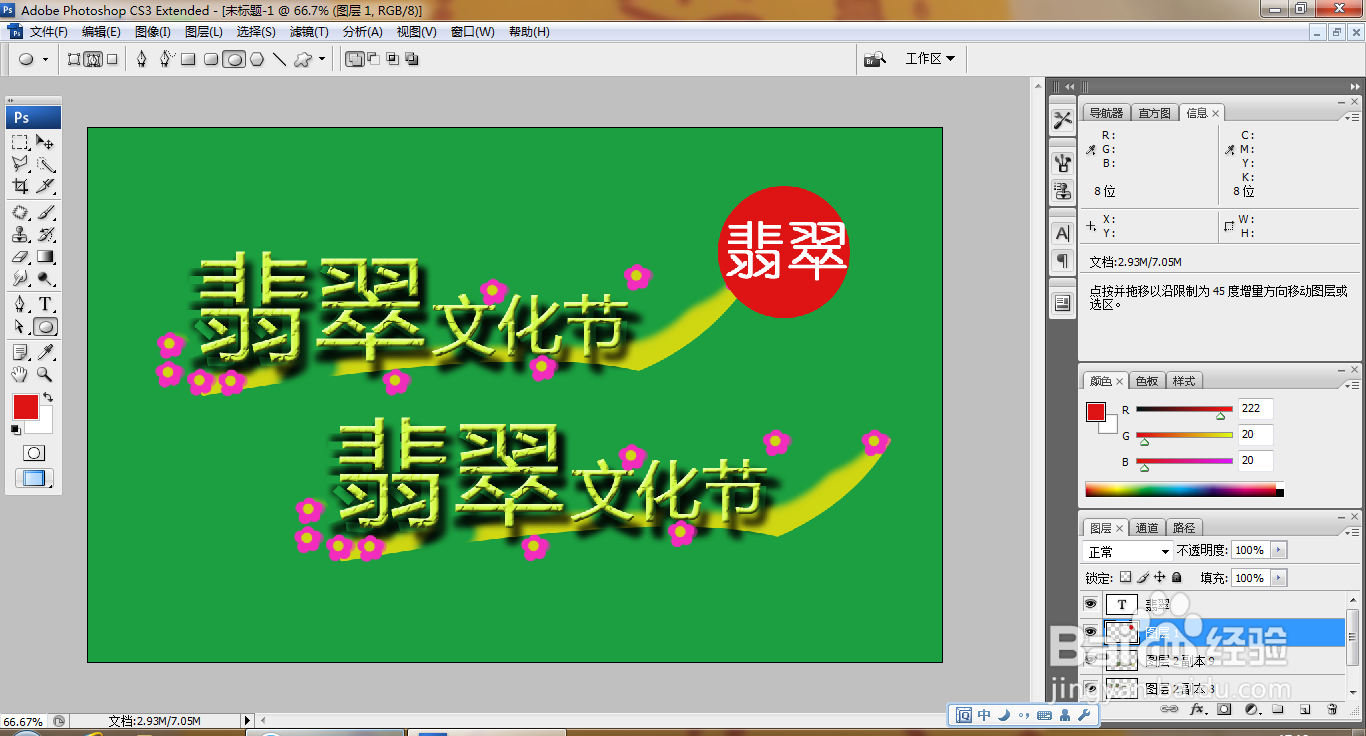Choose Paths mode in options bar
Screen dimensions: 1366x736
[x=93, y=59]
